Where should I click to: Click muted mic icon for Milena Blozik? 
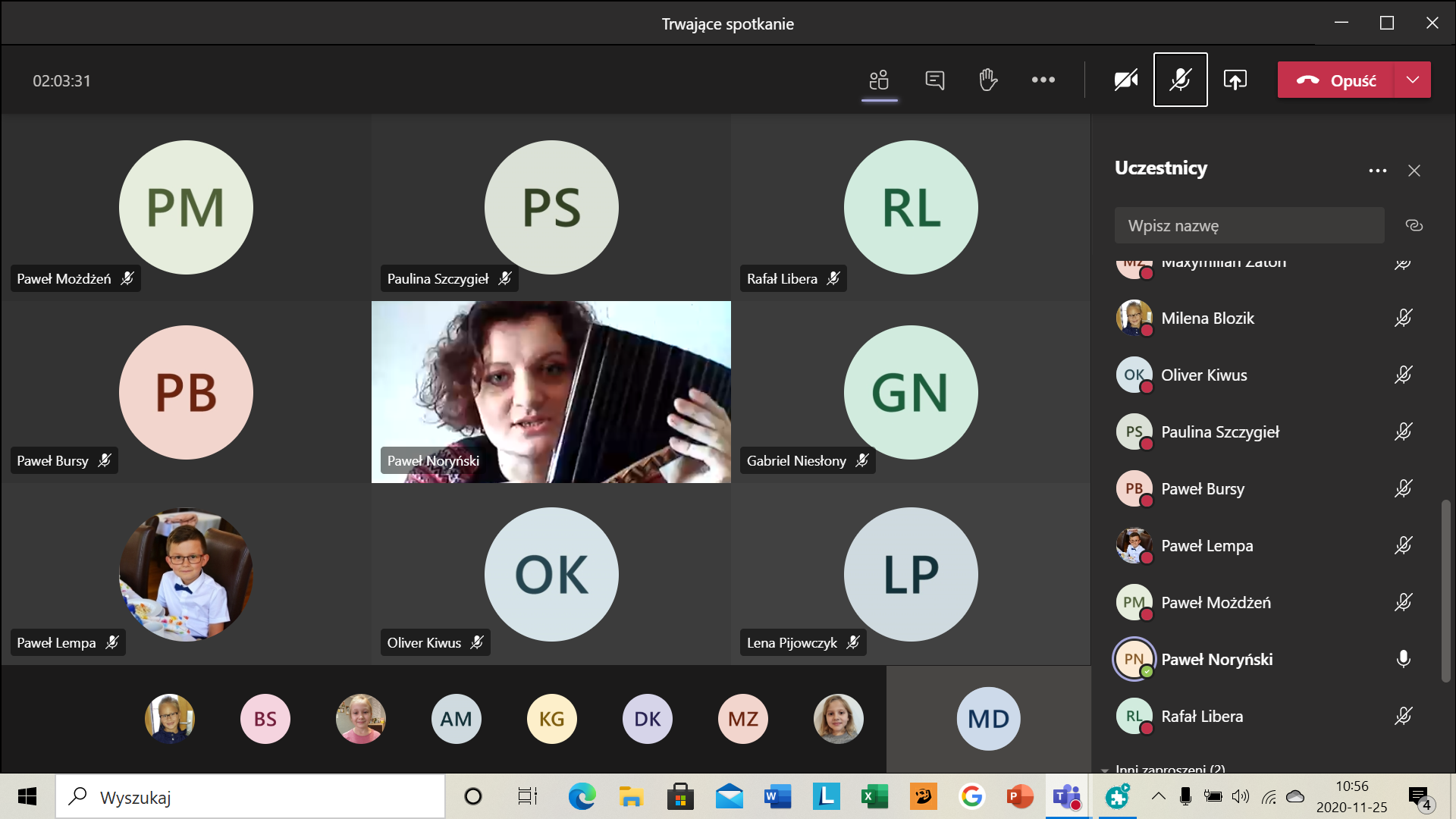pyautogui.click(x=1403, y=318)
